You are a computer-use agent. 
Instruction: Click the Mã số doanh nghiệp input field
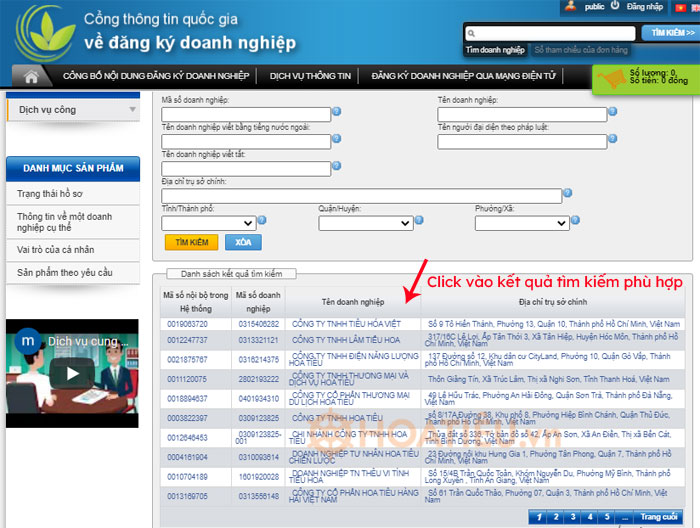tap(245, 113)
